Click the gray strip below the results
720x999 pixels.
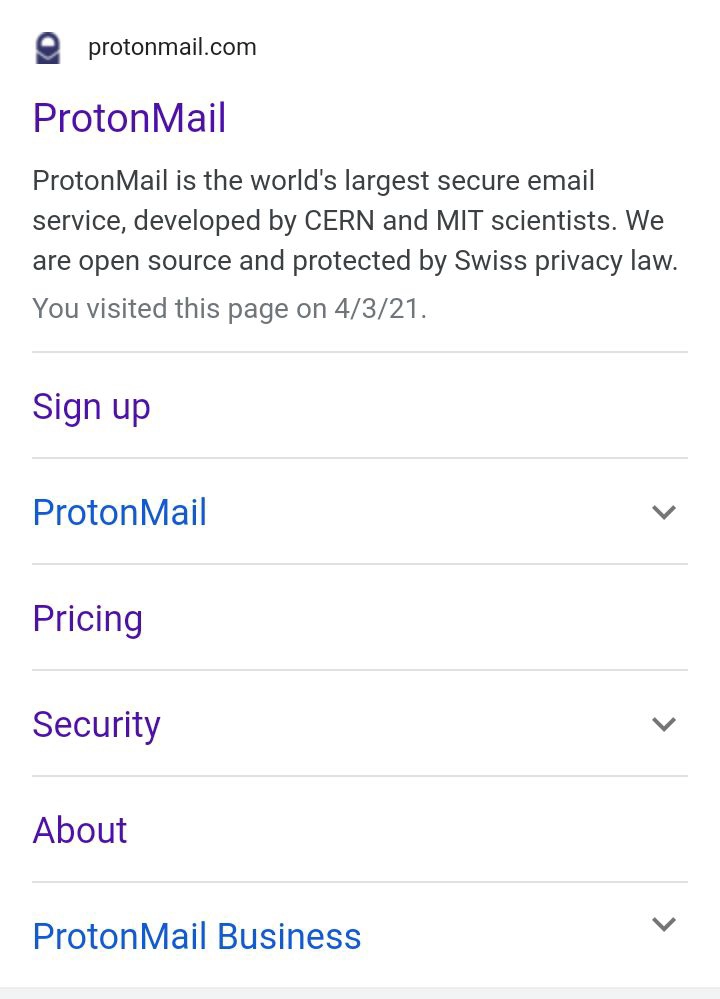point(360,993)
